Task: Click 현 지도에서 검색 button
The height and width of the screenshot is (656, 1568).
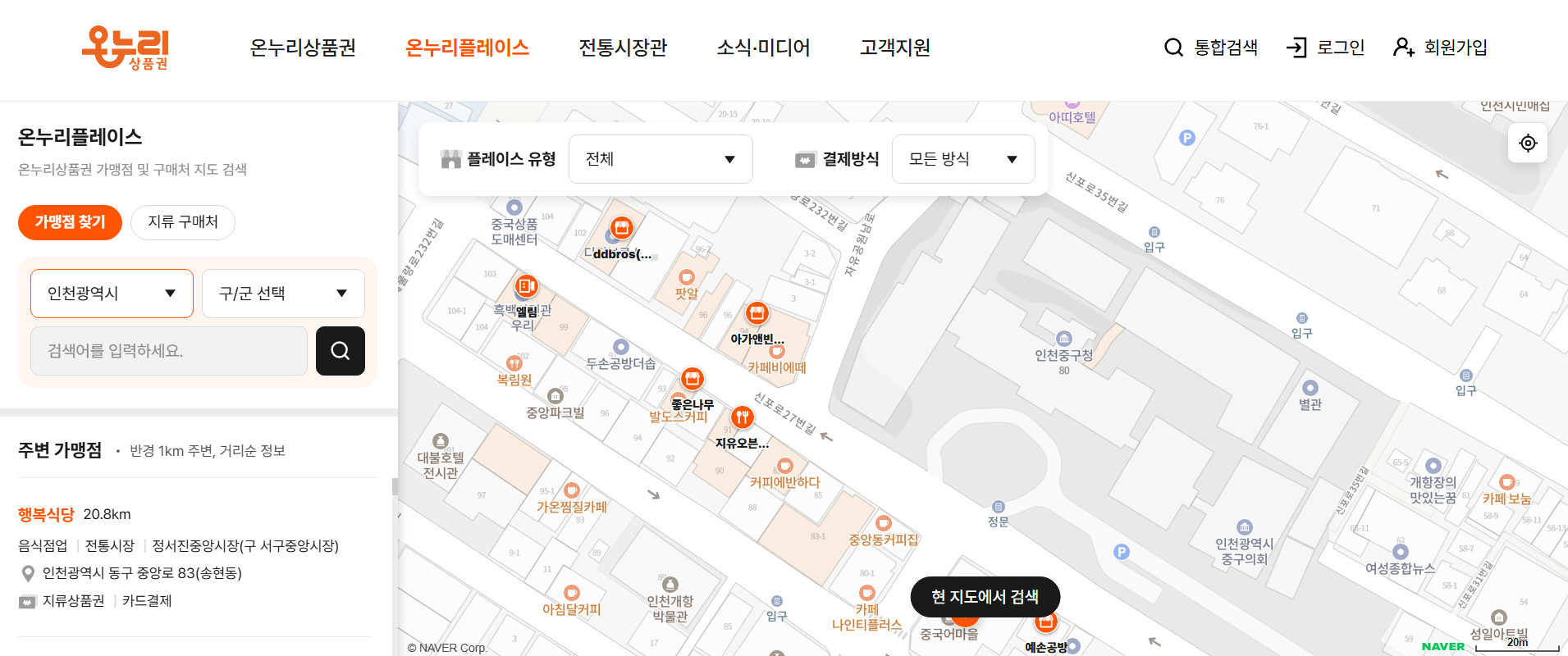Action: (985, 597)
